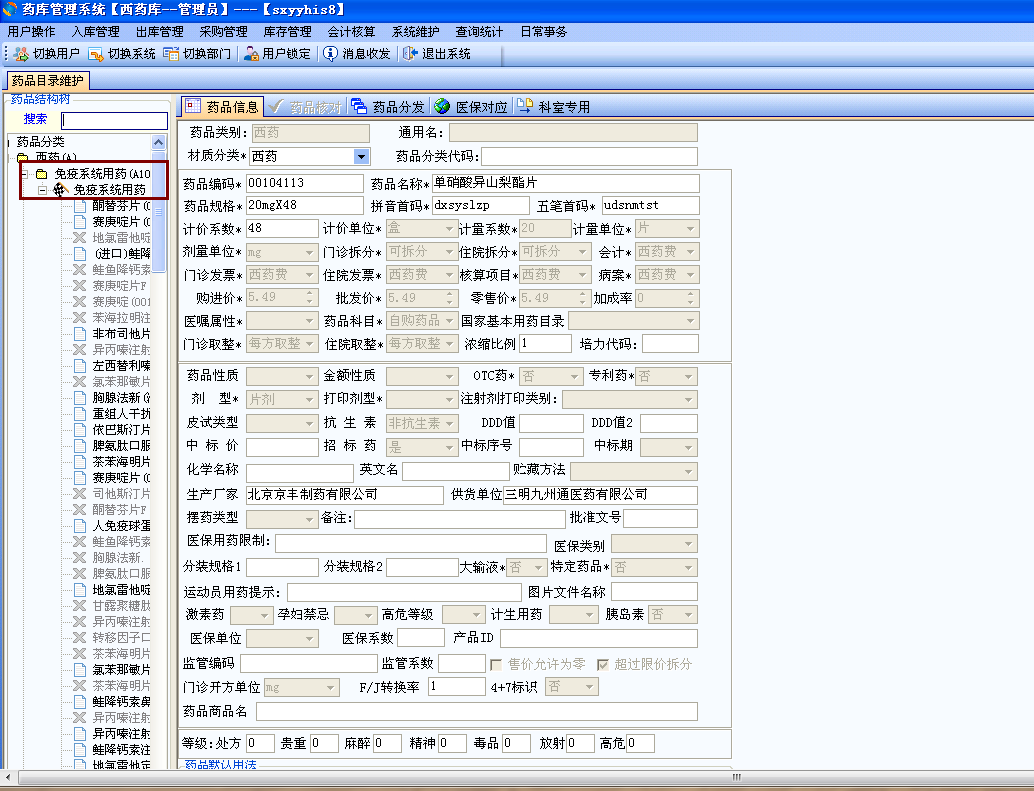Click 搜索 search link
The width and height of the screenshot is (1034, 791).
coord(36,119)
